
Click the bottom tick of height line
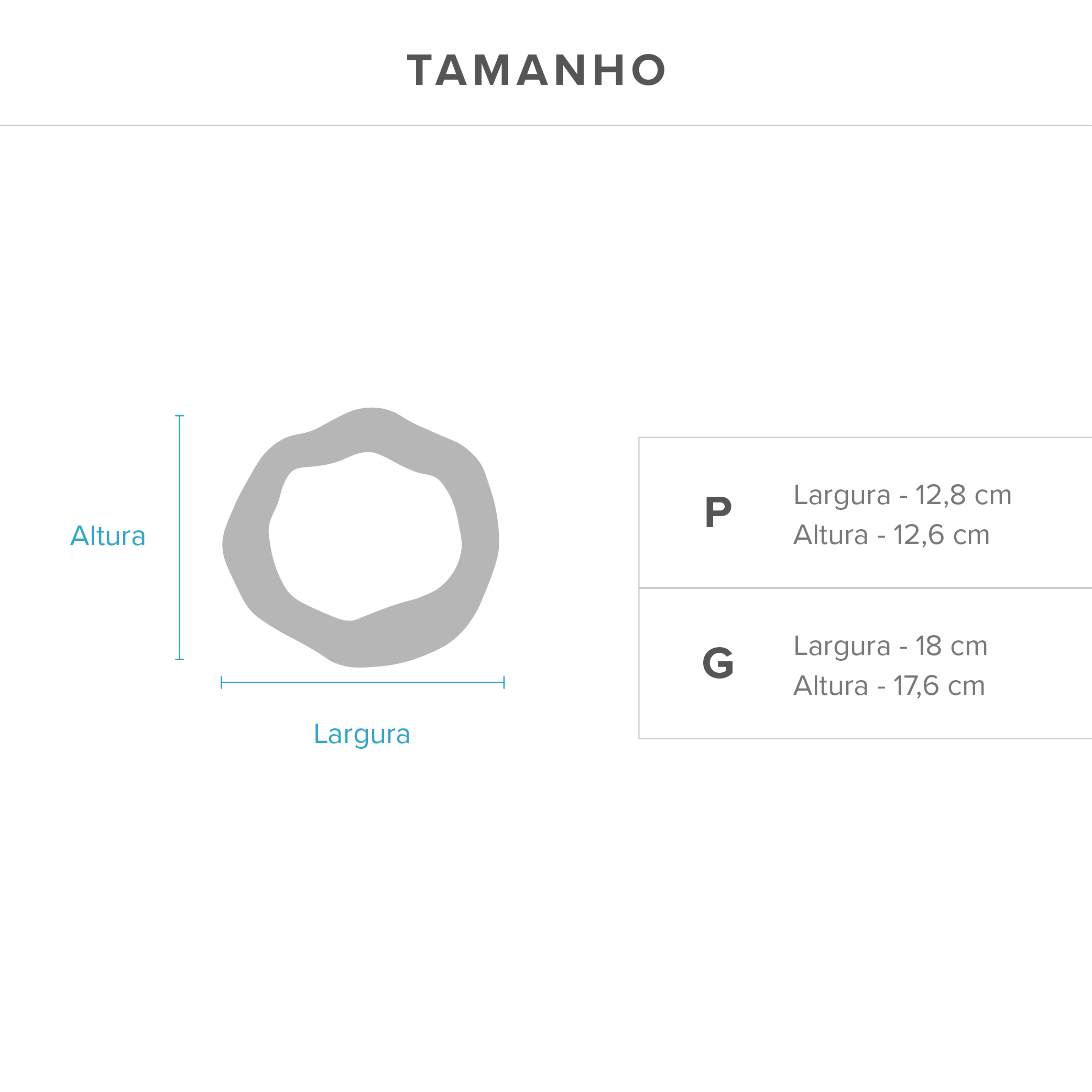180,659
